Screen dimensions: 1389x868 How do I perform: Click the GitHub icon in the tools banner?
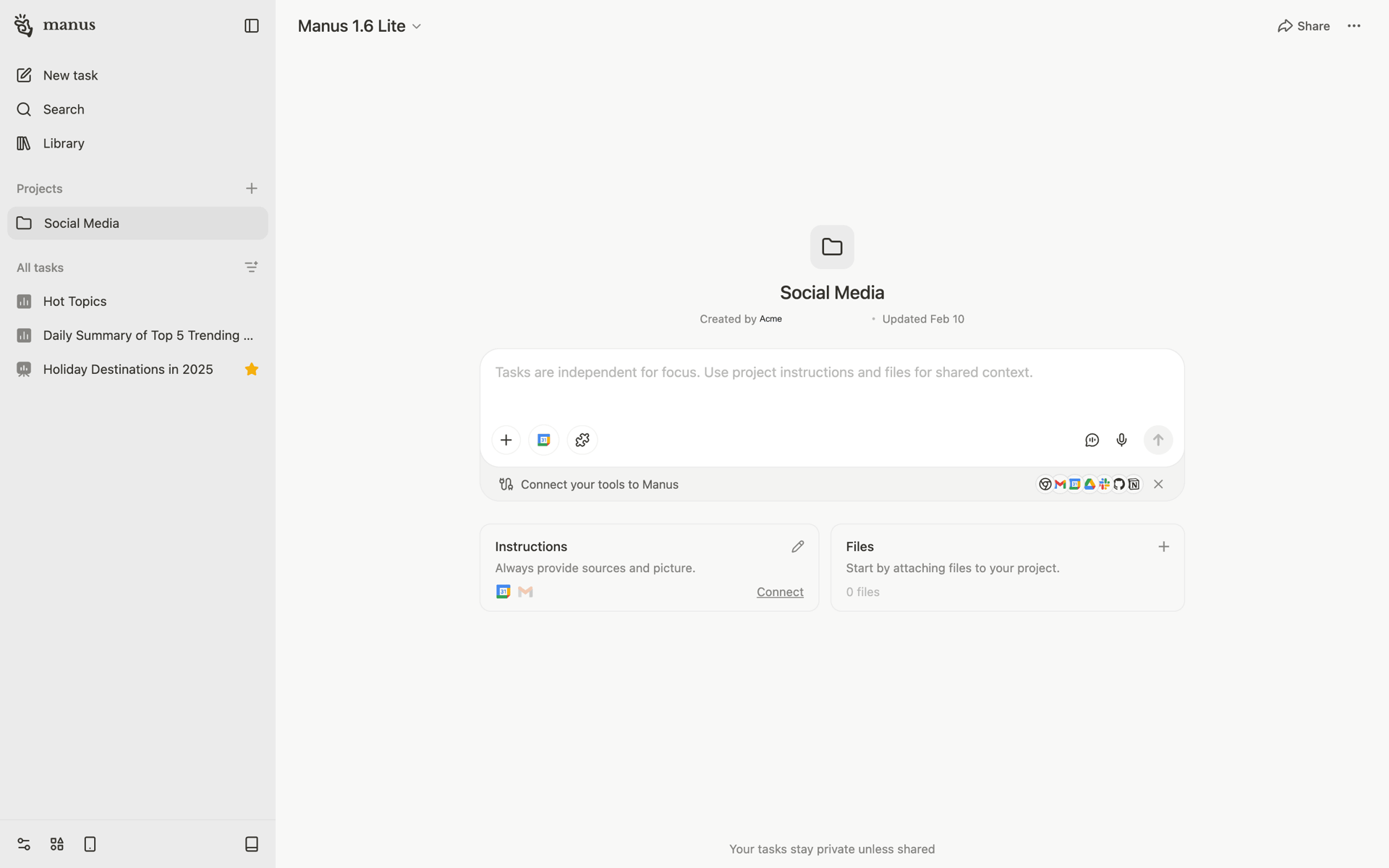click(1120, 485)
